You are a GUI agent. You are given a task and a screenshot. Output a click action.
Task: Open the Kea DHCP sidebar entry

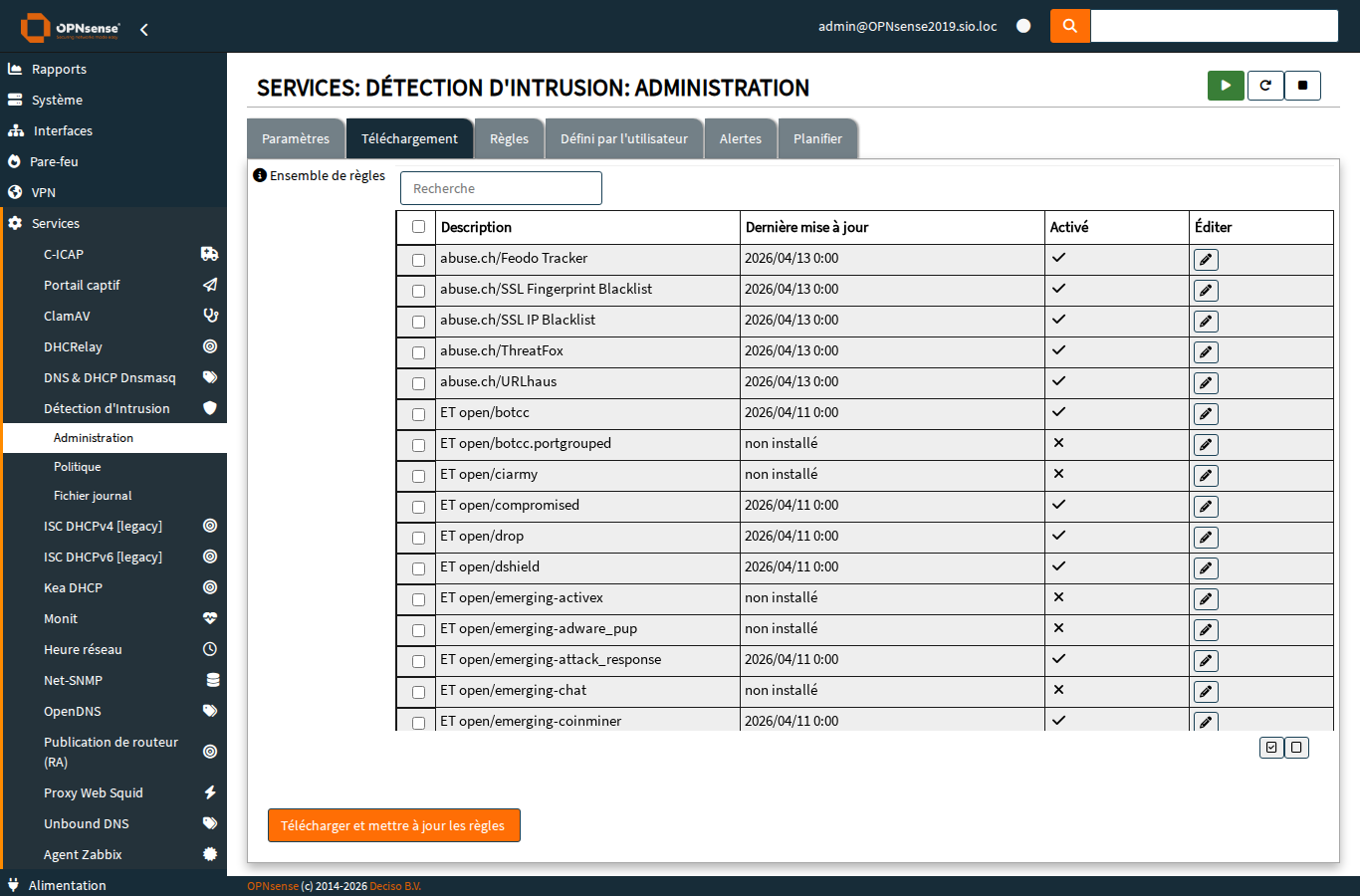115,587
